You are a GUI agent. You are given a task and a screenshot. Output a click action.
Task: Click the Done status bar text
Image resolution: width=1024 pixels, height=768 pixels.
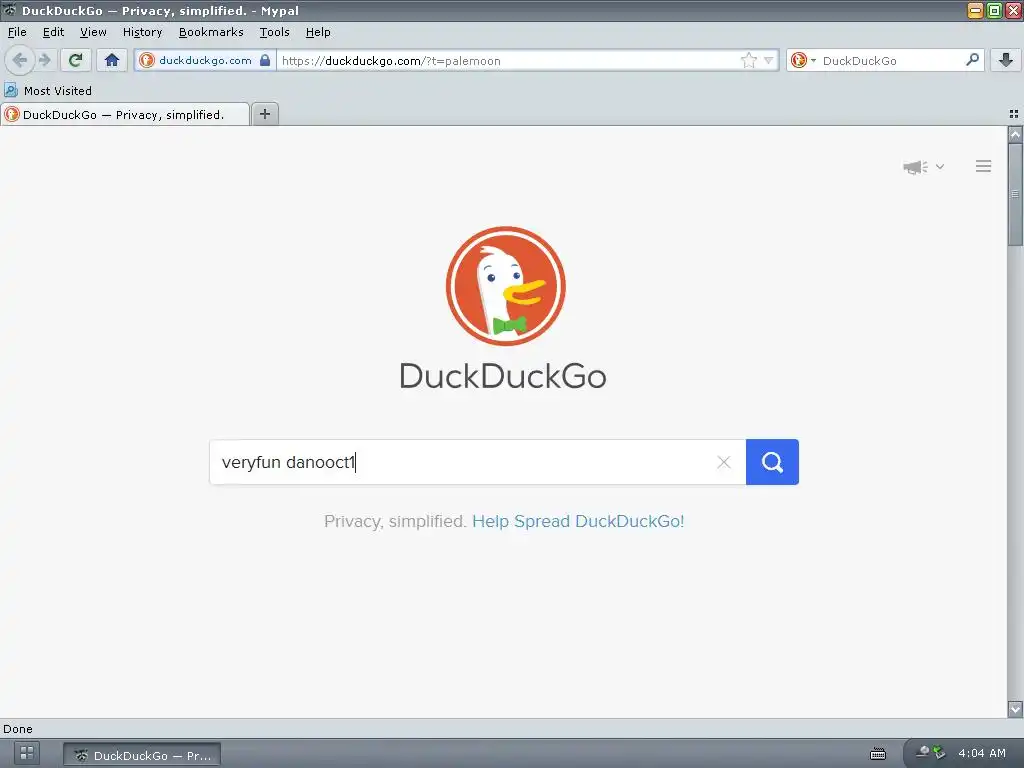point(18,729)
